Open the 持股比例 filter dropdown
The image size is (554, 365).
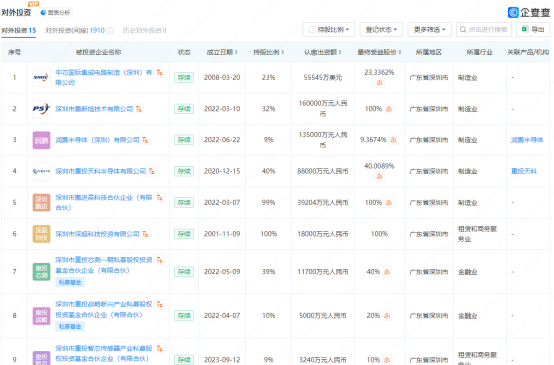pyautogui.click(x=329, y=30)
